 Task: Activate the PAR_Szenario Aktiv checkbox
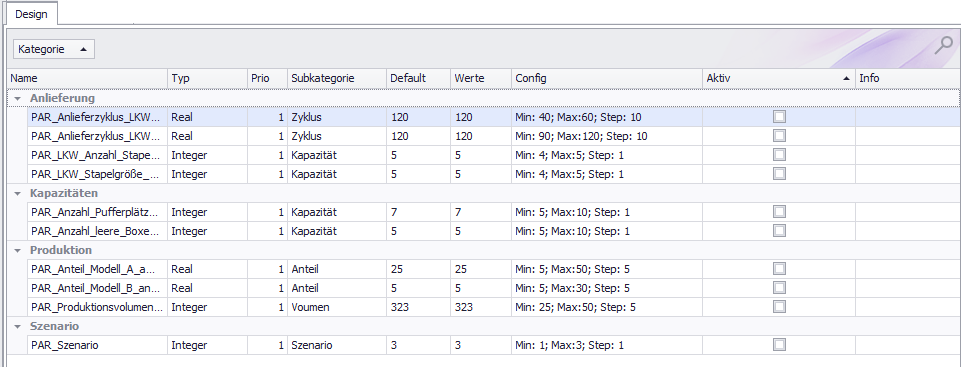(x=779, y=345)
